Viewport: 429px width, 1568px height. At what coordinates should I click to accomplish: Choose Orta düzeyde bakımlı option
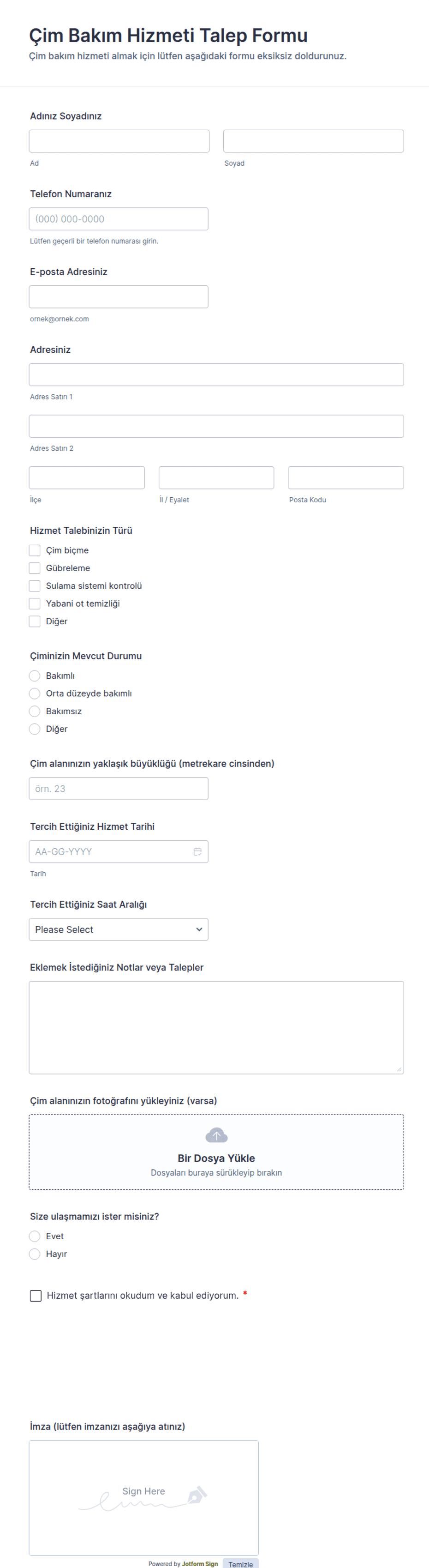[35, 694]
